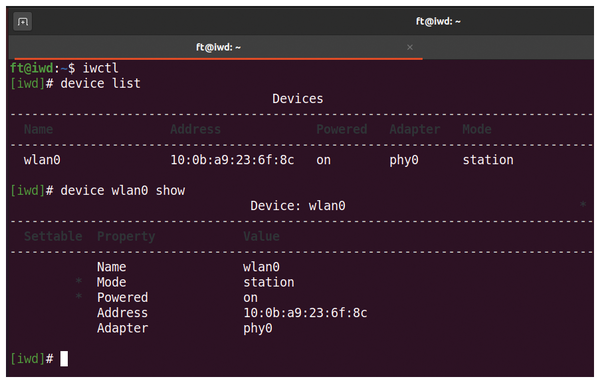Click the cursor at the last [iwd]# prompt

[64, 359]
